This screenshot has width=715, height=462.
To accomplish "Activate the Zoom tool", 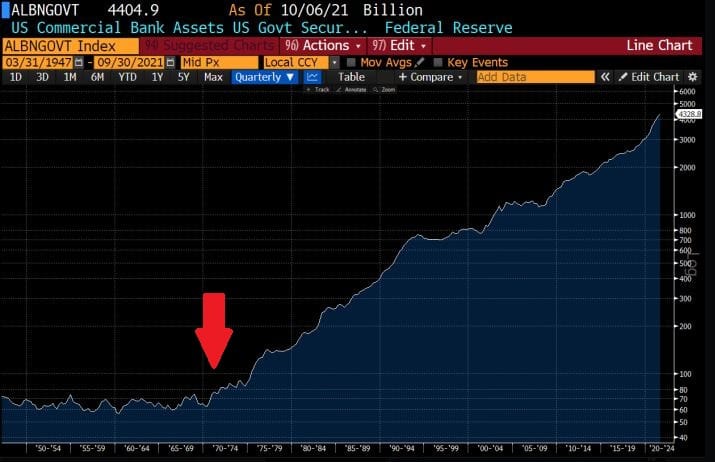I will point(384,90).
